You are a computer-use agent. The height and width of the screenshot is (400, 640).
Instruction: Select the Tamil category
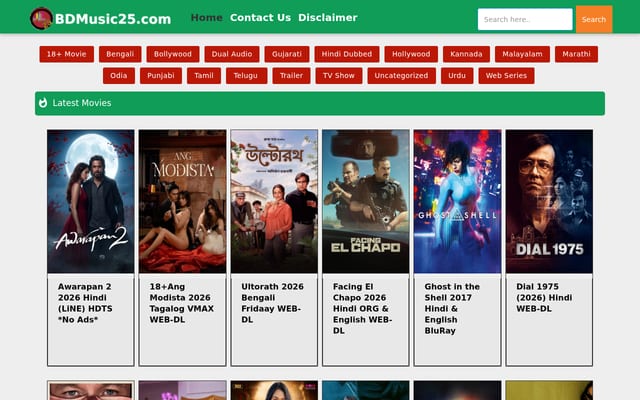(204, 76)
